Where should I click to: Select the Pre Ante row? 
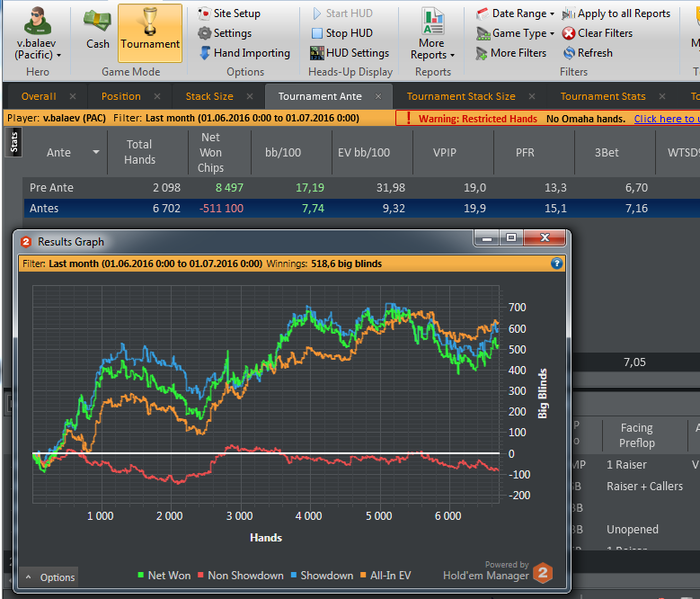(x=362, y=187)
